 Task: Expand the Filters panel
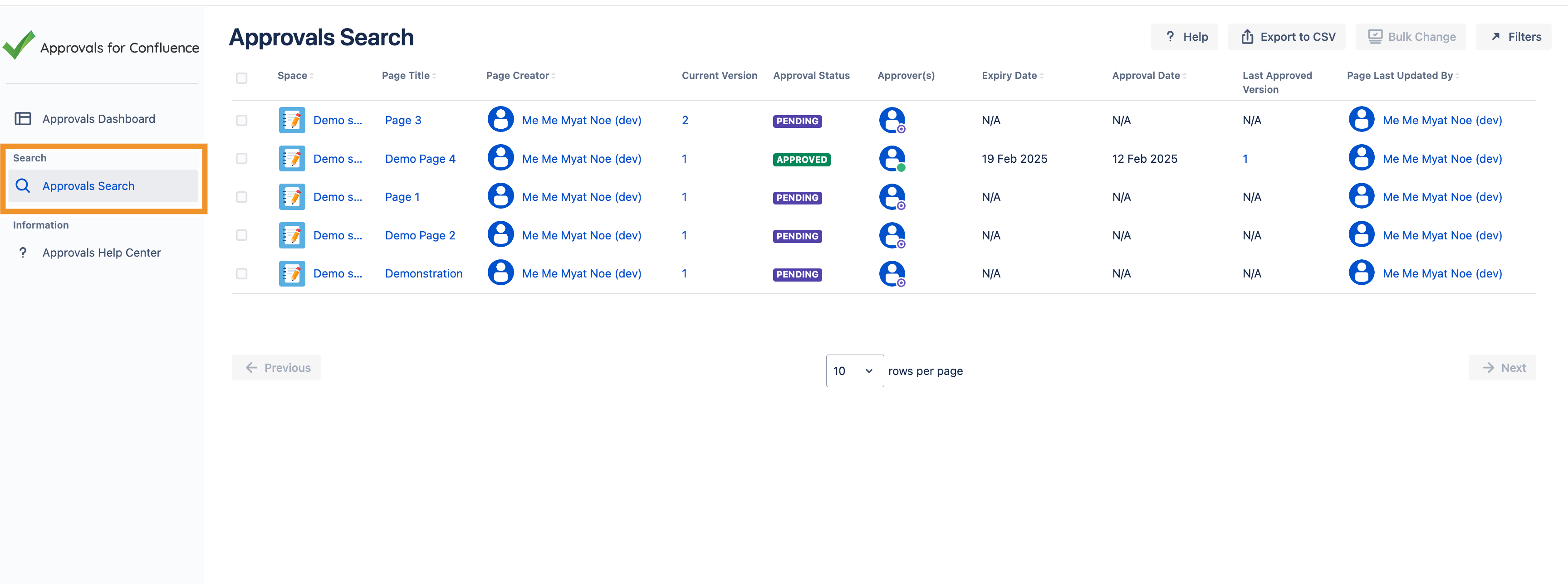pyautogui.click(x=1514, y=37)
